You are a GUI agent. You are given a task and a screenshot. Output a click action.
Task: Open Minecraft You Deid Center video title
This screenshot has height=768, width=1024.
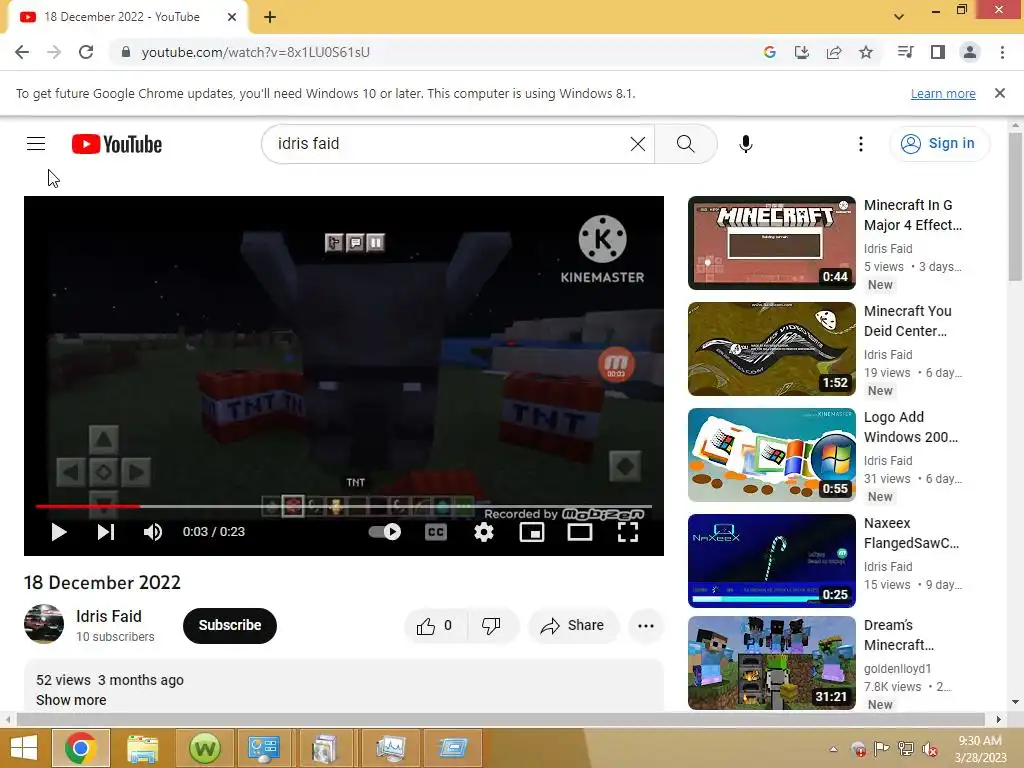click(x=908, y=321)
